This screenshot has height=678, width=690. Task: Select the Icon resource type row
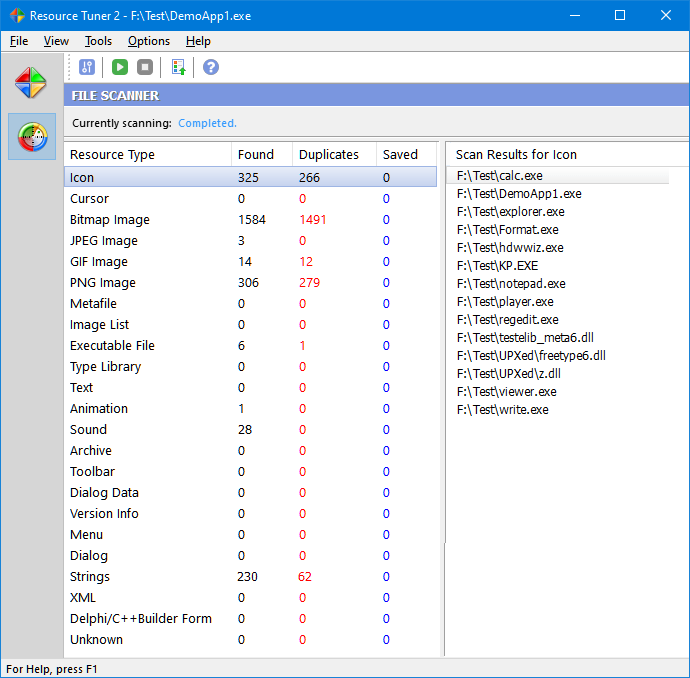(250, 177)
